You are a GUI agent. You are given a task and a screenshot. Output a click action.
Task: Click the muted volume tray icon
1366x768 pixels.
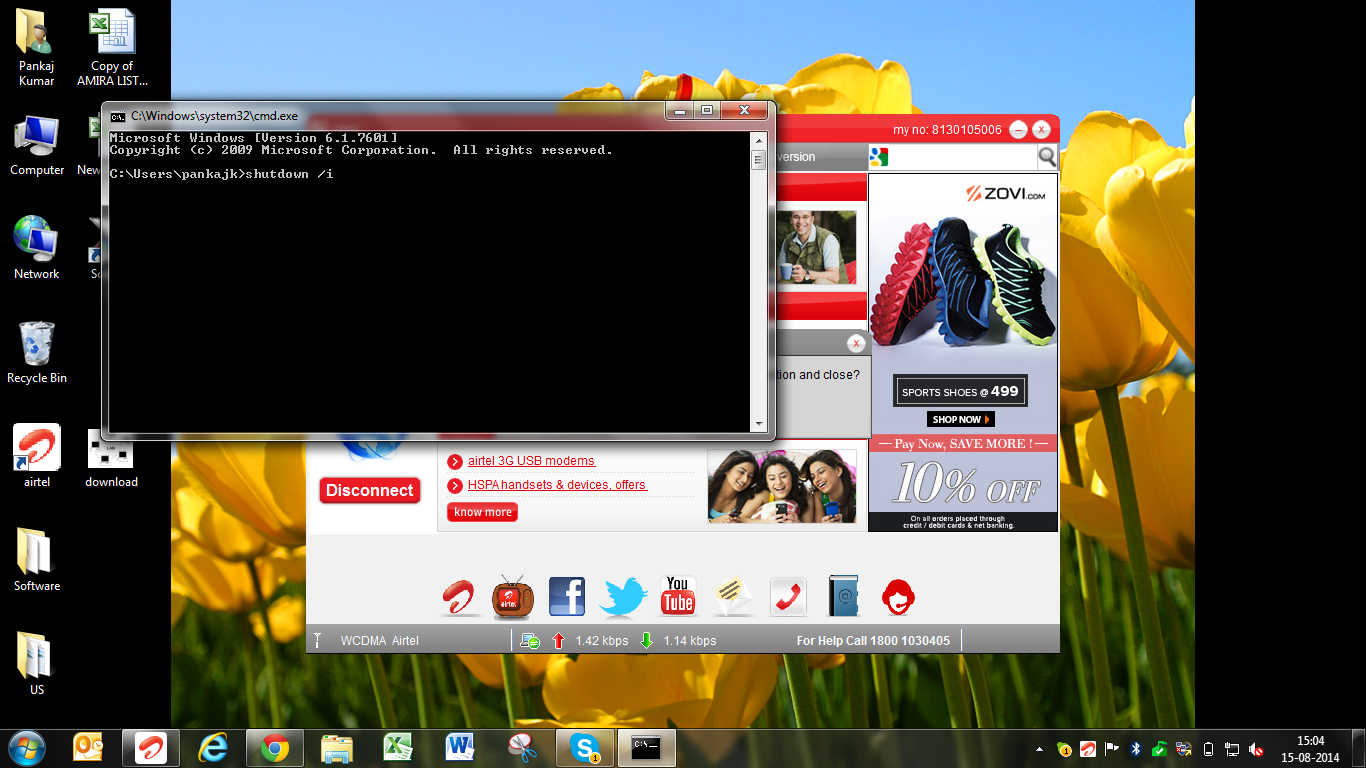[x=1256, y=749]
